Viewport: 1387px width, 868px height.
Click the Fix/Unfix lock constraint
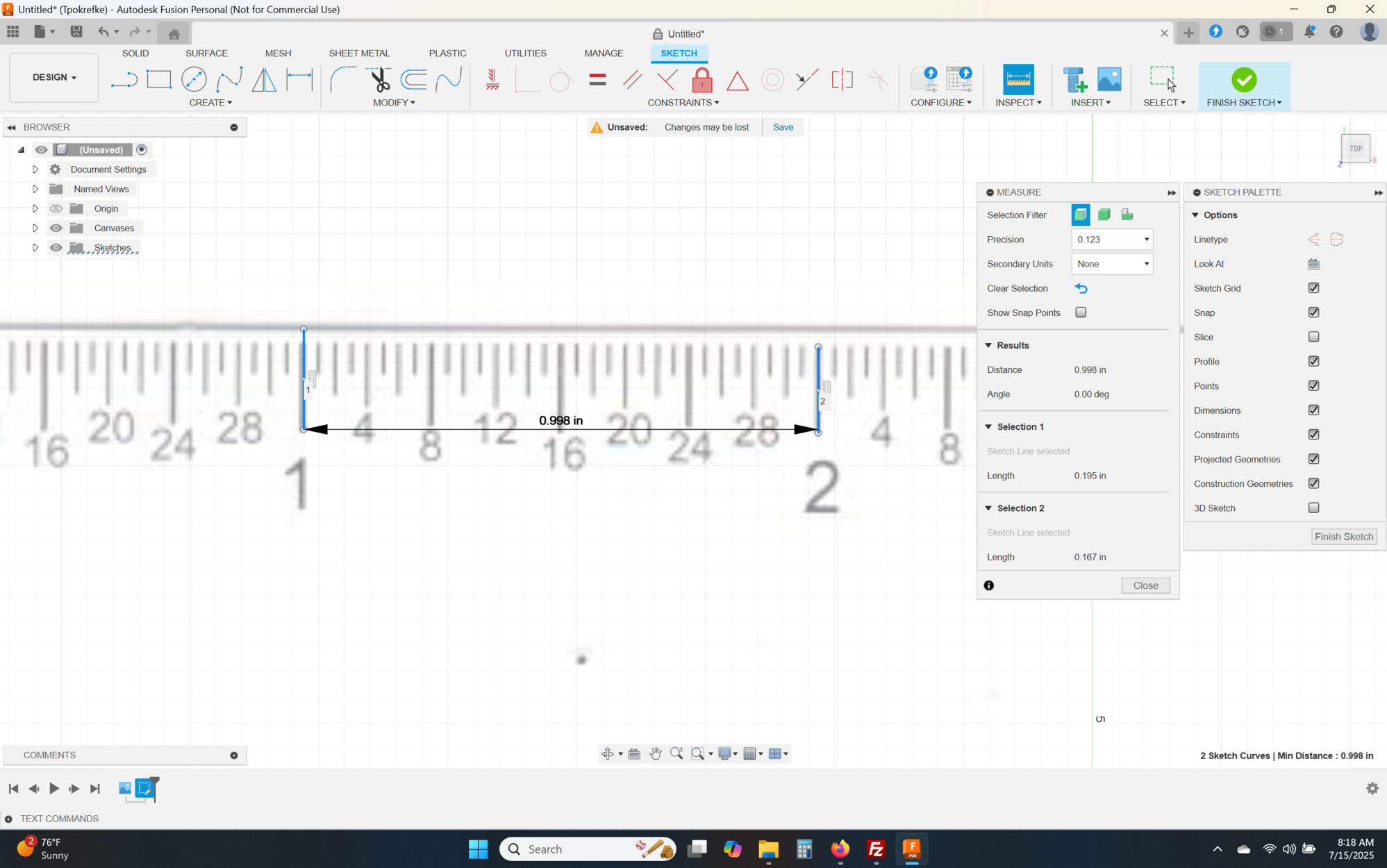[702, 80]
